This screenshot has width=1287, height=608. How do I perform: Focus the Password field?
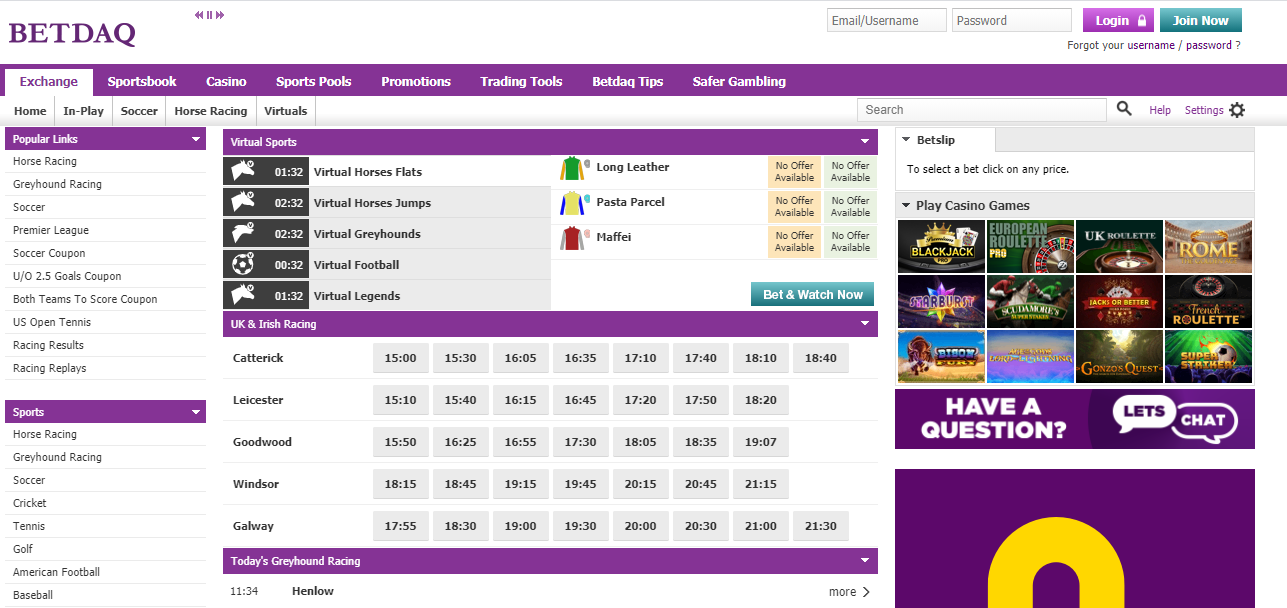(x=1012, y=20)
